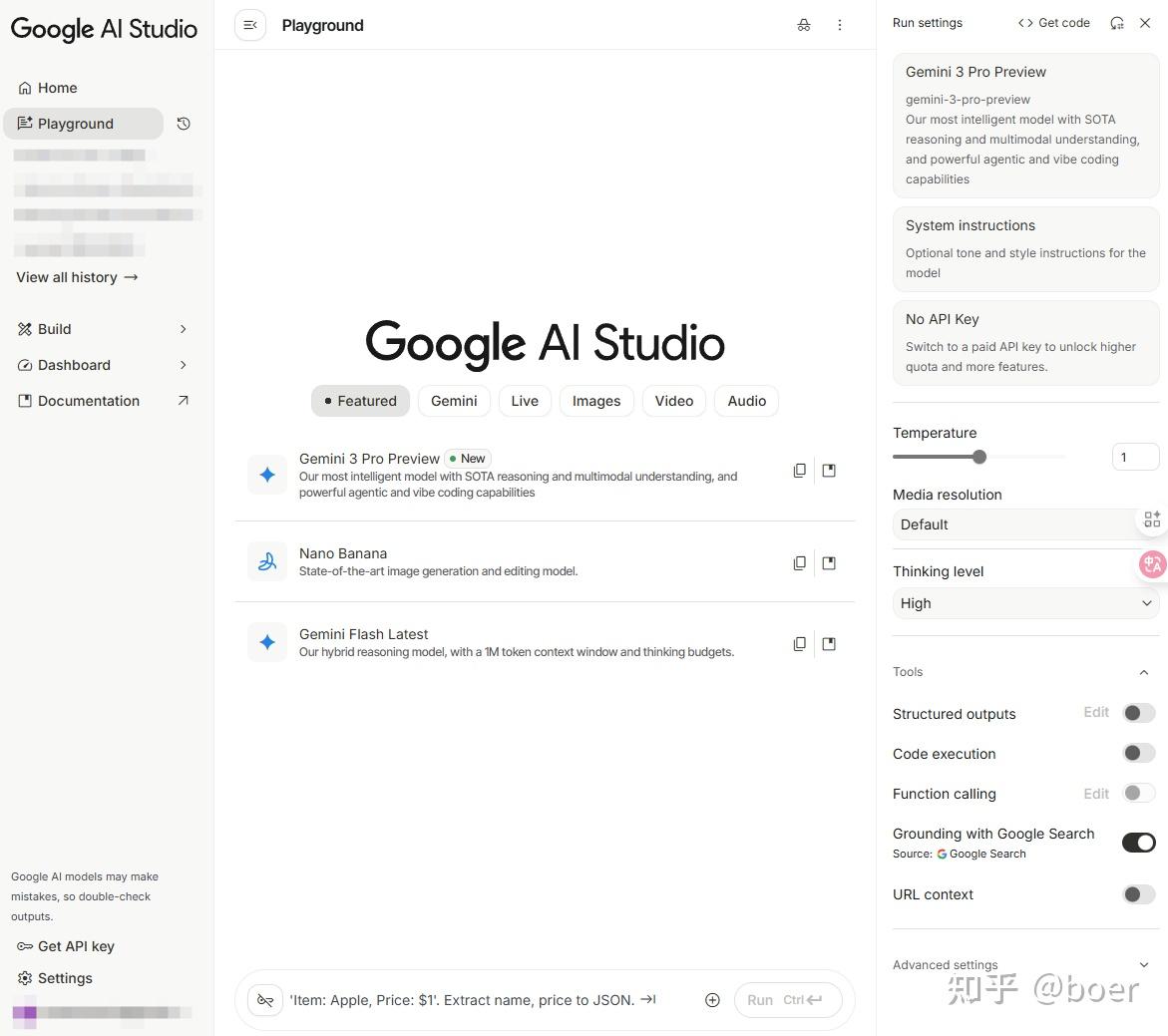Select the Featured tab
The image size is (1168, 1036).
click(360, 401)
